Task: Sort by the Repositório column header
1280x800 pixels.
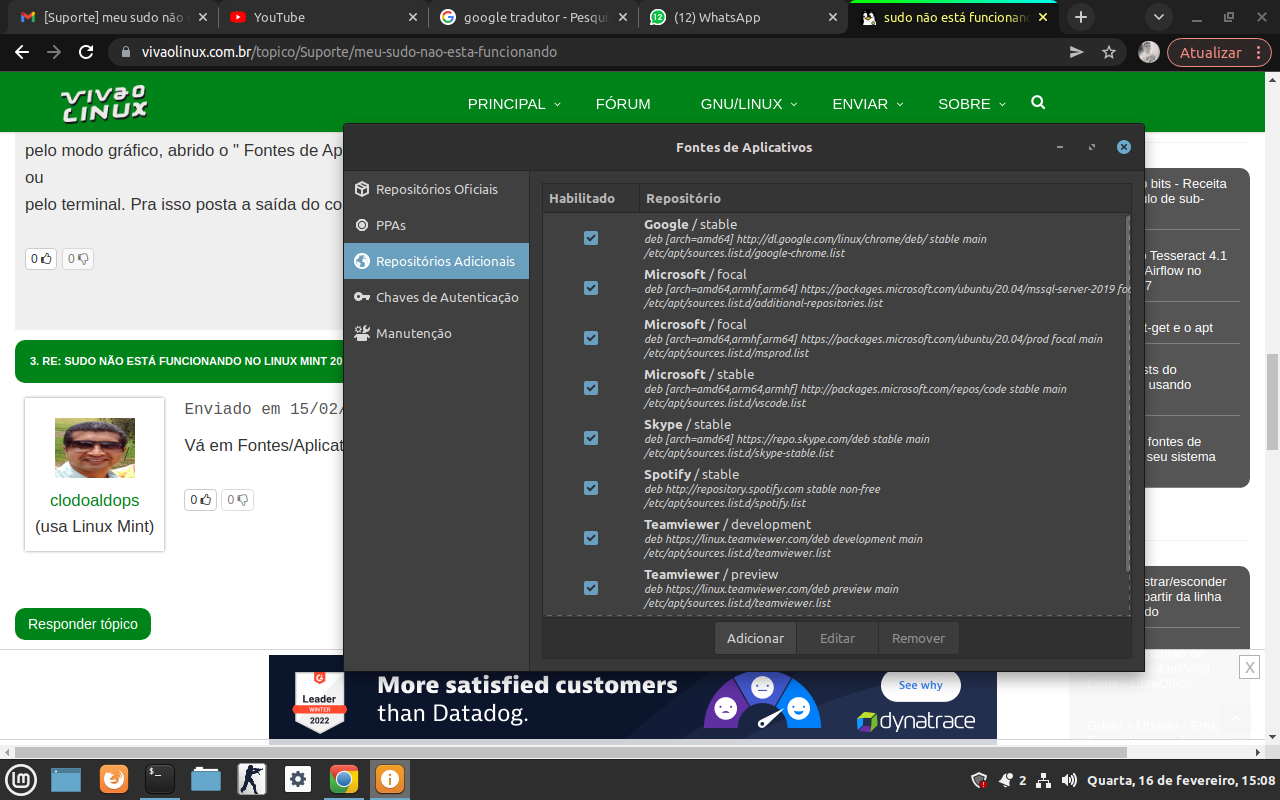Action: (x=885, y=198)
